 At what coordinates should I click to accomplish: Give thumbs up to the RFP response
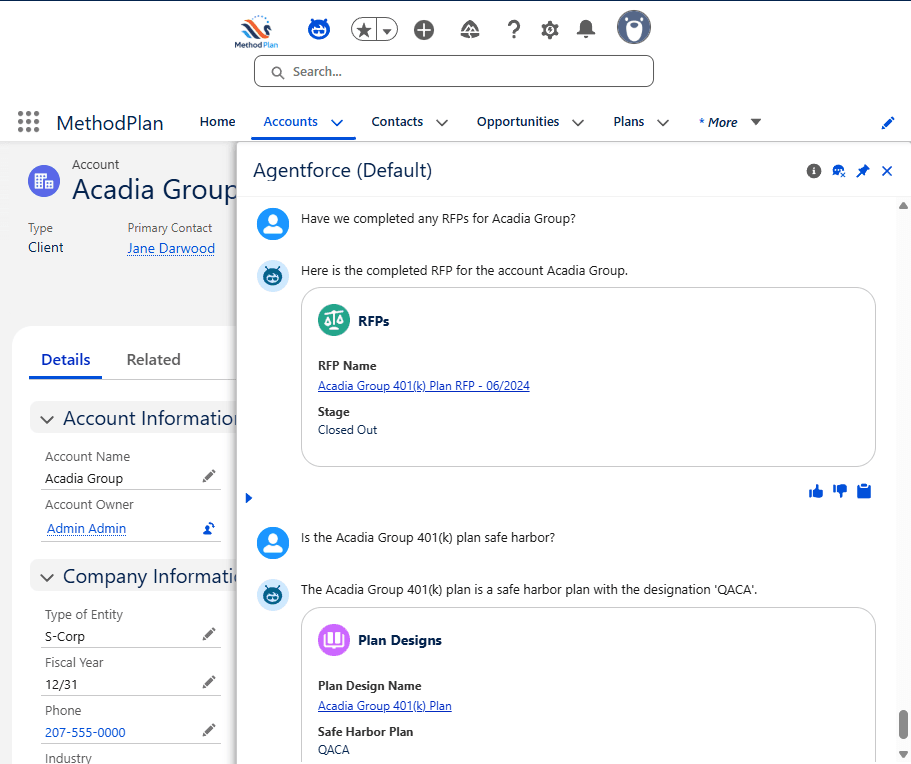click(816, 492)
